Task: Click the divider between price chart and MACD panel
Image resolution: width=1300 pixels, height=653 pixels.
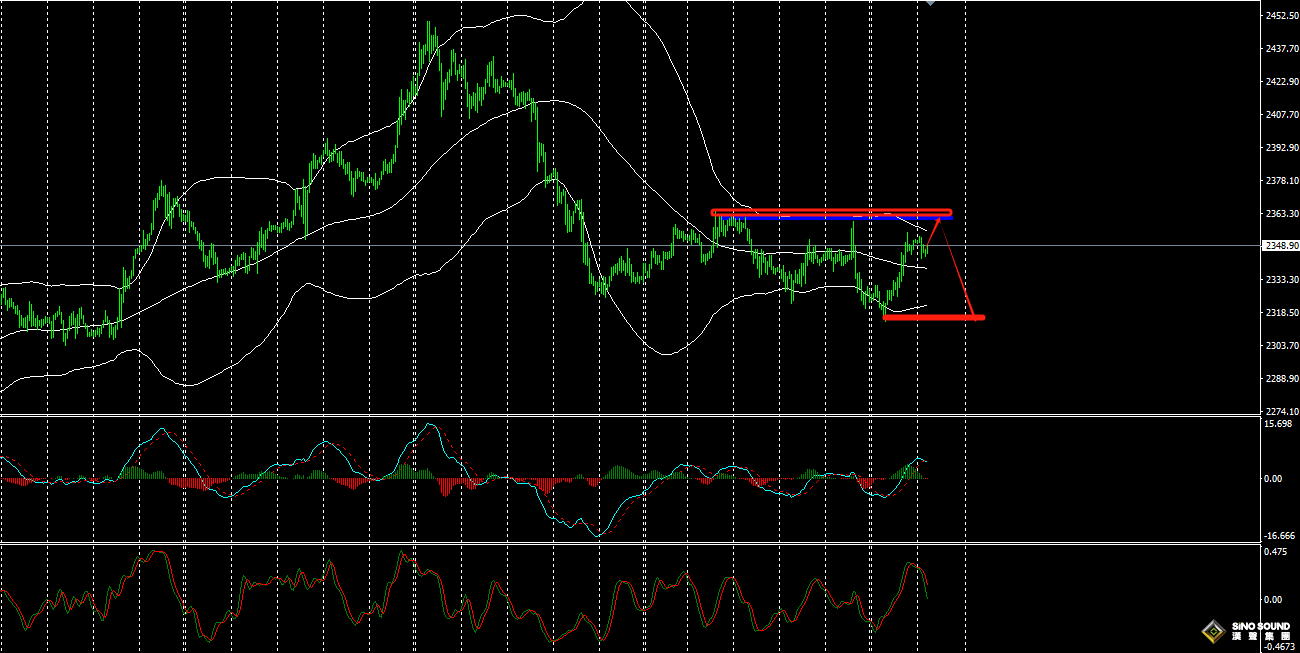Action: pos(630,415)
